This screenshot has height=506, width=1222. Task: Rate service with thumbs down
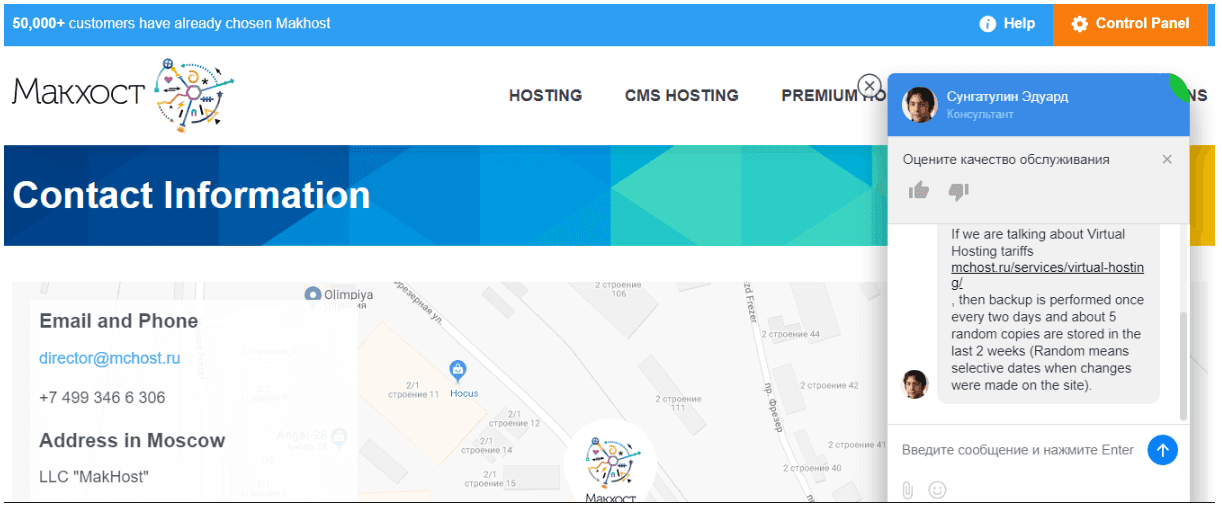click(958, 190)
